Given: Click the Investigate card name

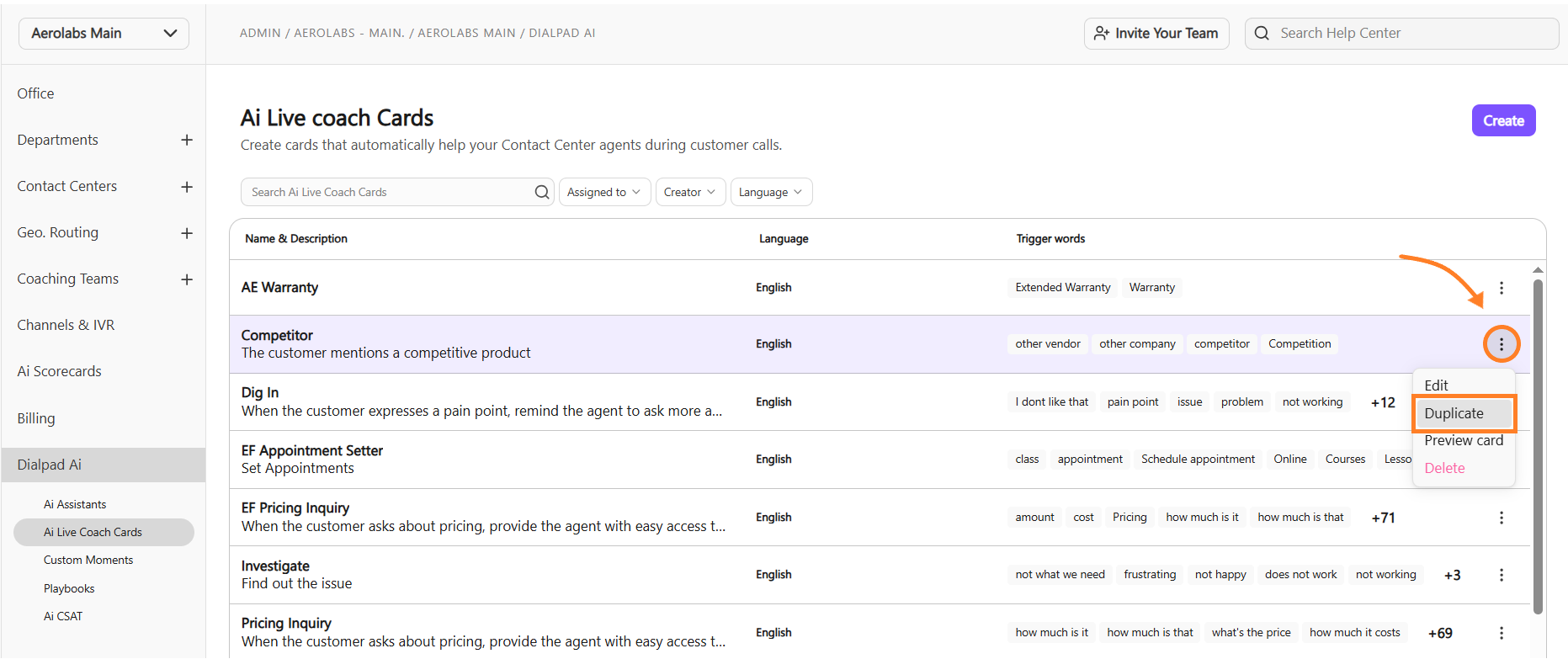Looking at the screenshot, I should (x=275, y=566).
